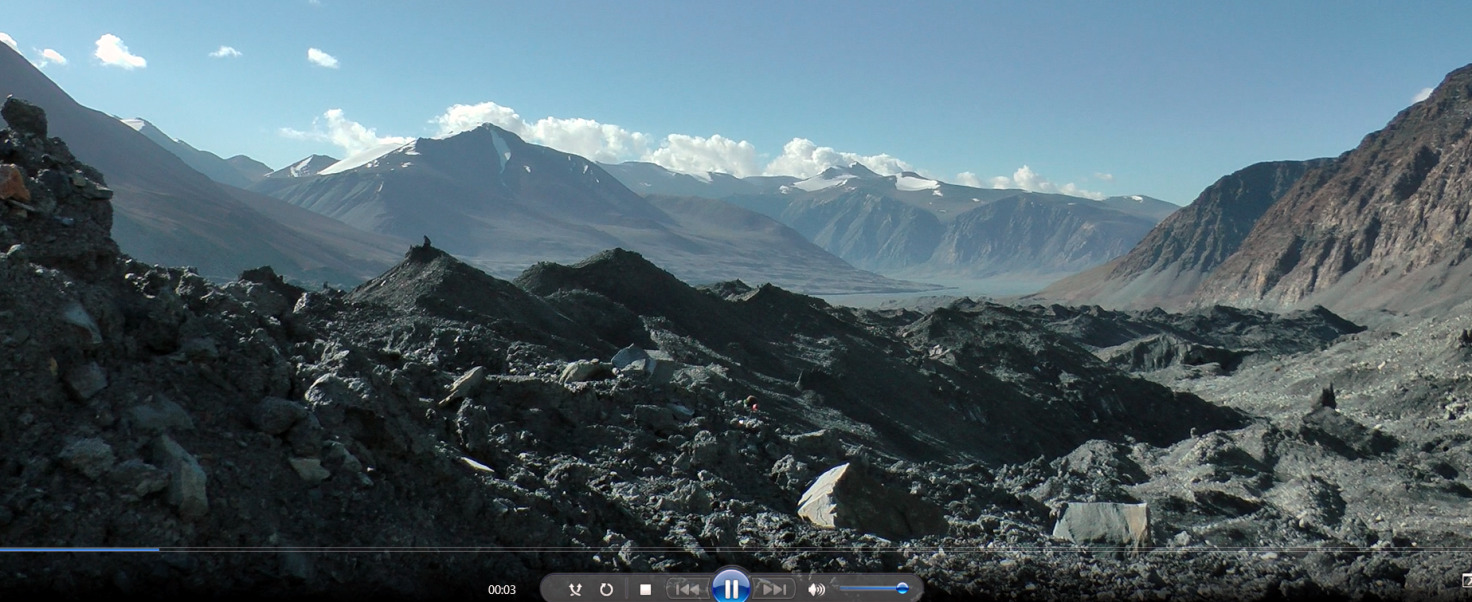Screen dimensions: 1472x602
Task: Stop the video playback
Action: 645,590
